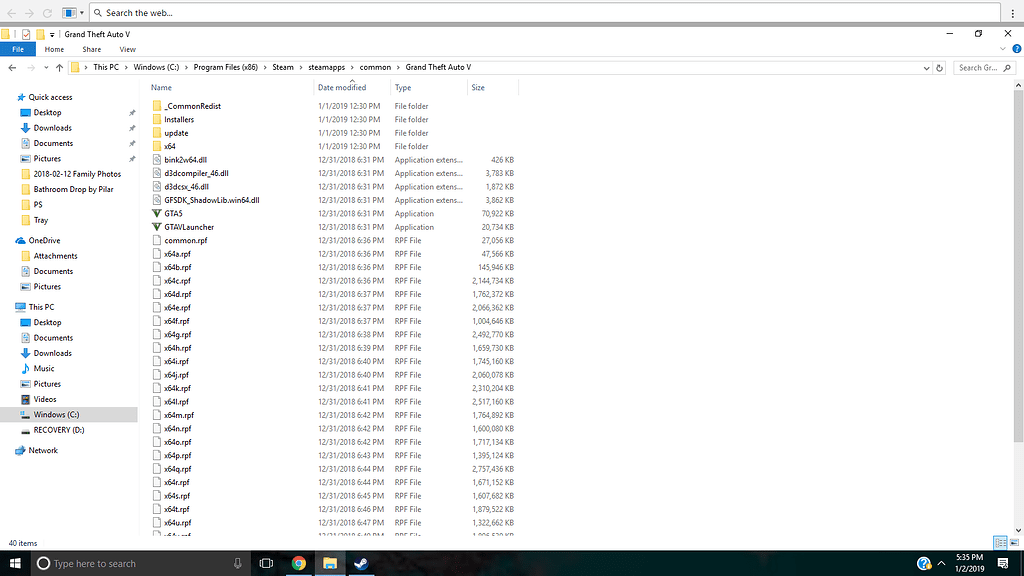
Task: Click the file list vertical scrollbar
Action: point(1018,266)
